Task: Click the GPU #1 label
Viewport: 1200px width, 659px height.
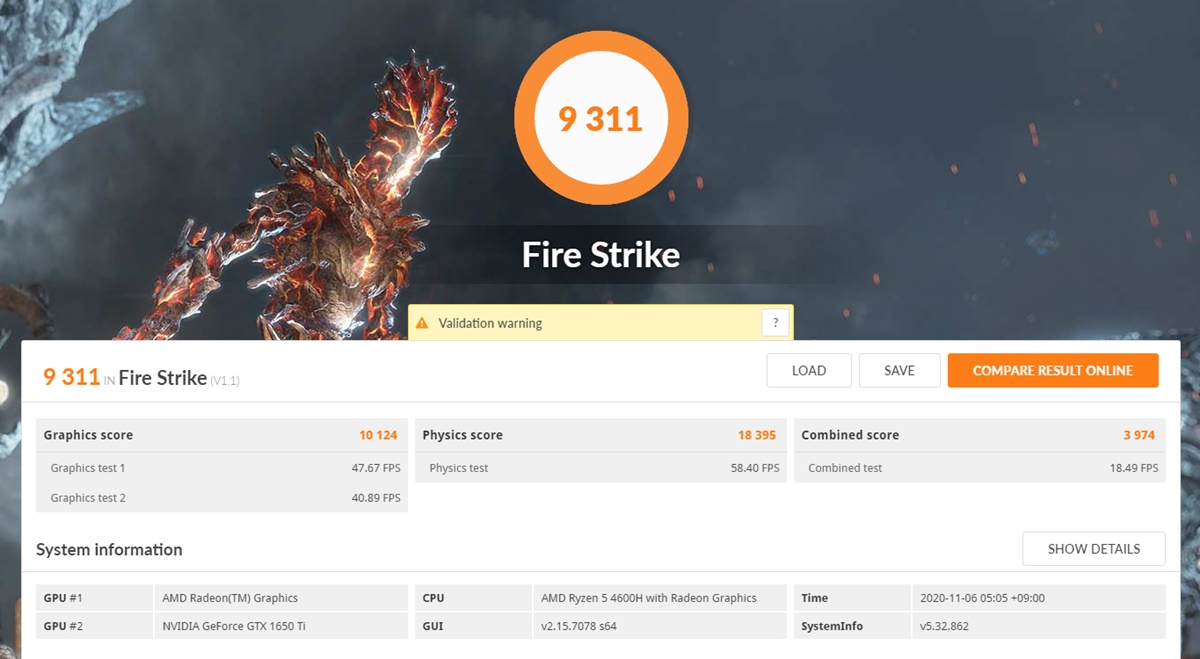Action: [x=63, y=598]
